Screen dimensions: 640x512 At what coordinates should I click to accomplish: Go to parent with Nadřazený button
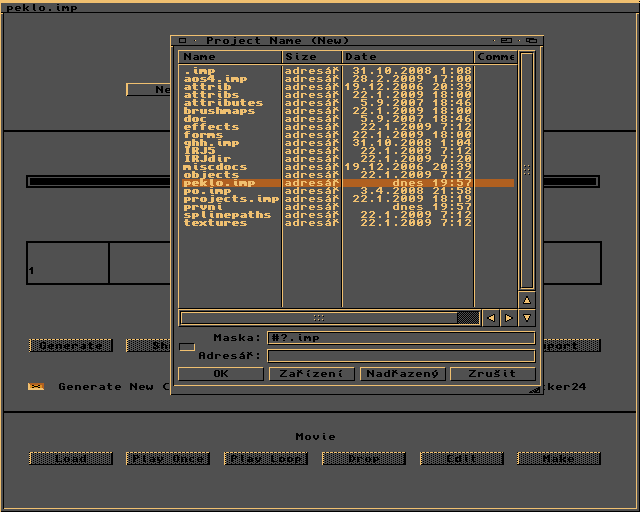[402, 374]
